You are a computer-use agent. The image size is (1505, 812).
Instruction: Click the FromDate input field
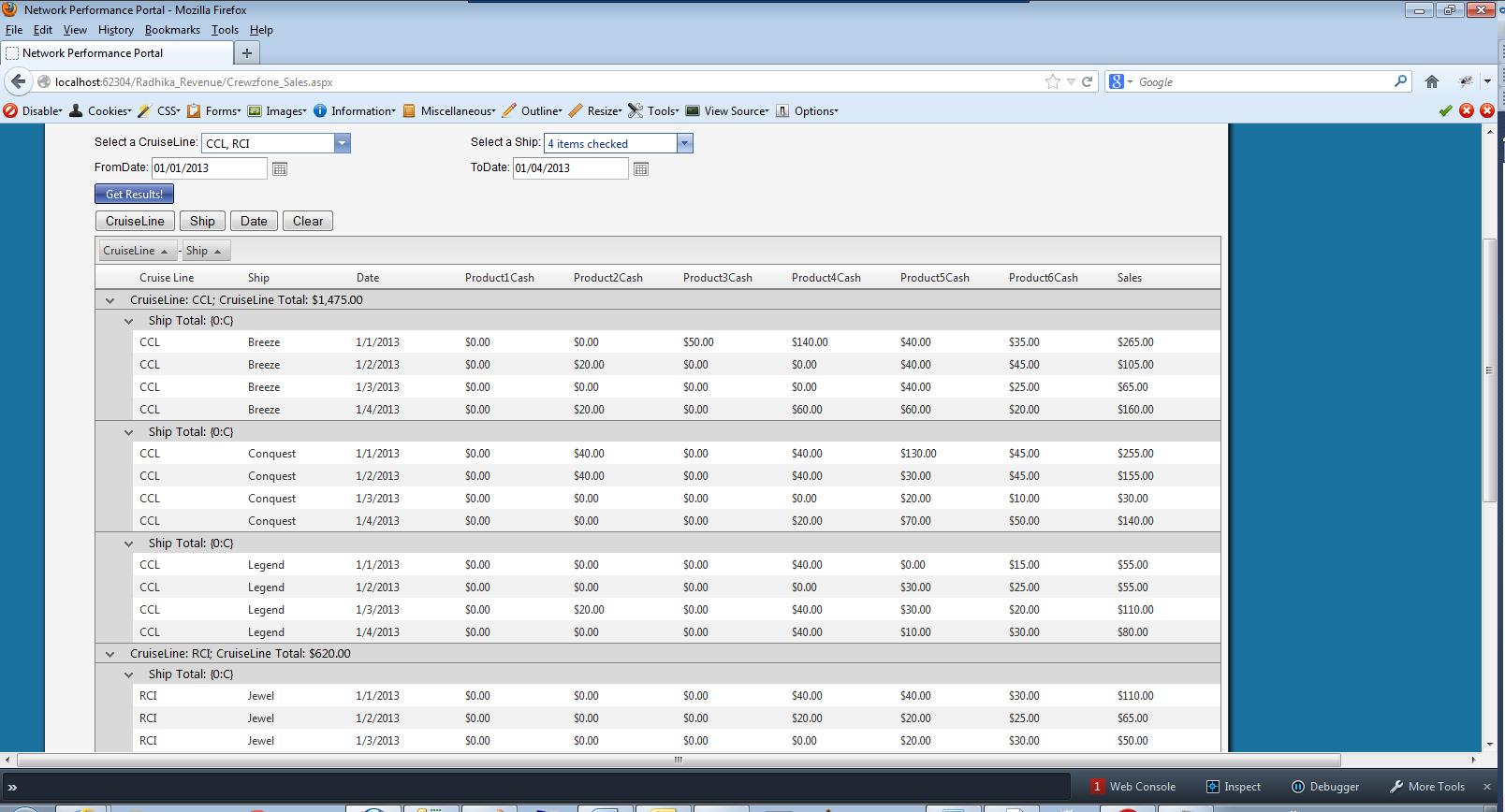[x=210, y=168]
